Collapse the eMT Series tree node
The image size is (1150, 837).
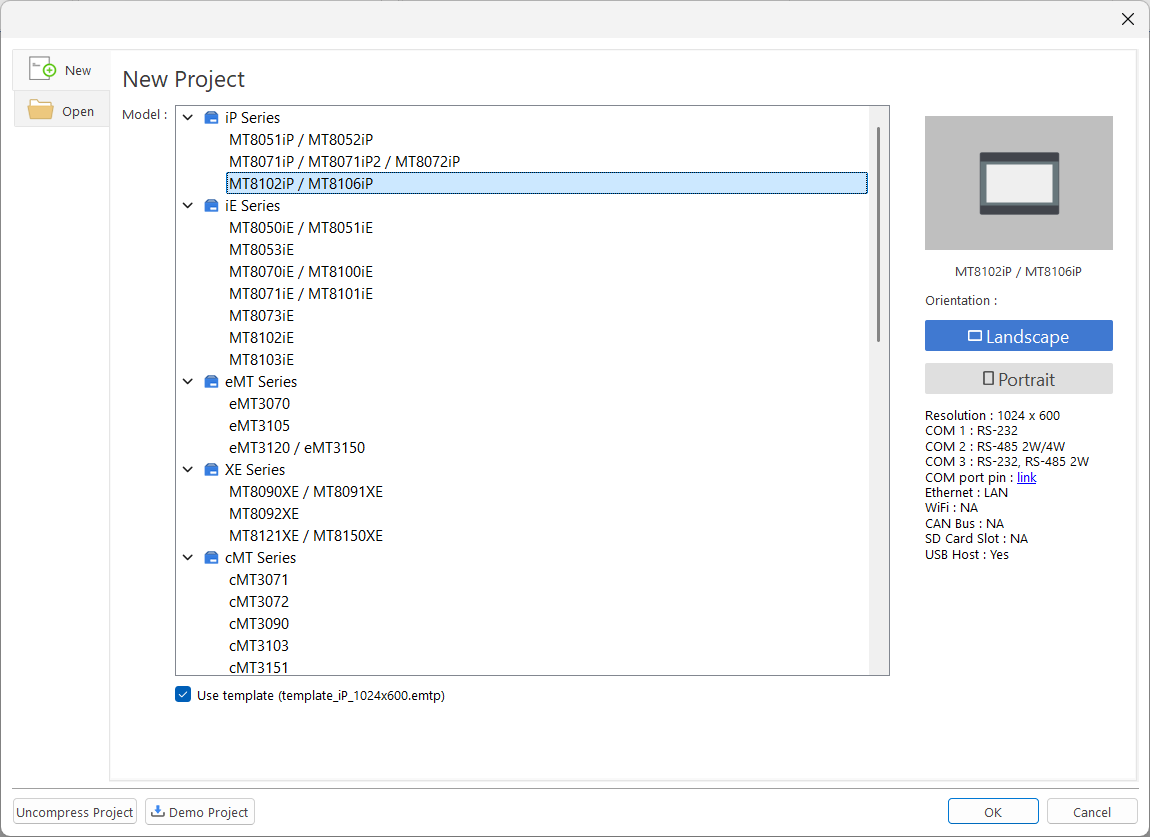click(x=188, y=381)
